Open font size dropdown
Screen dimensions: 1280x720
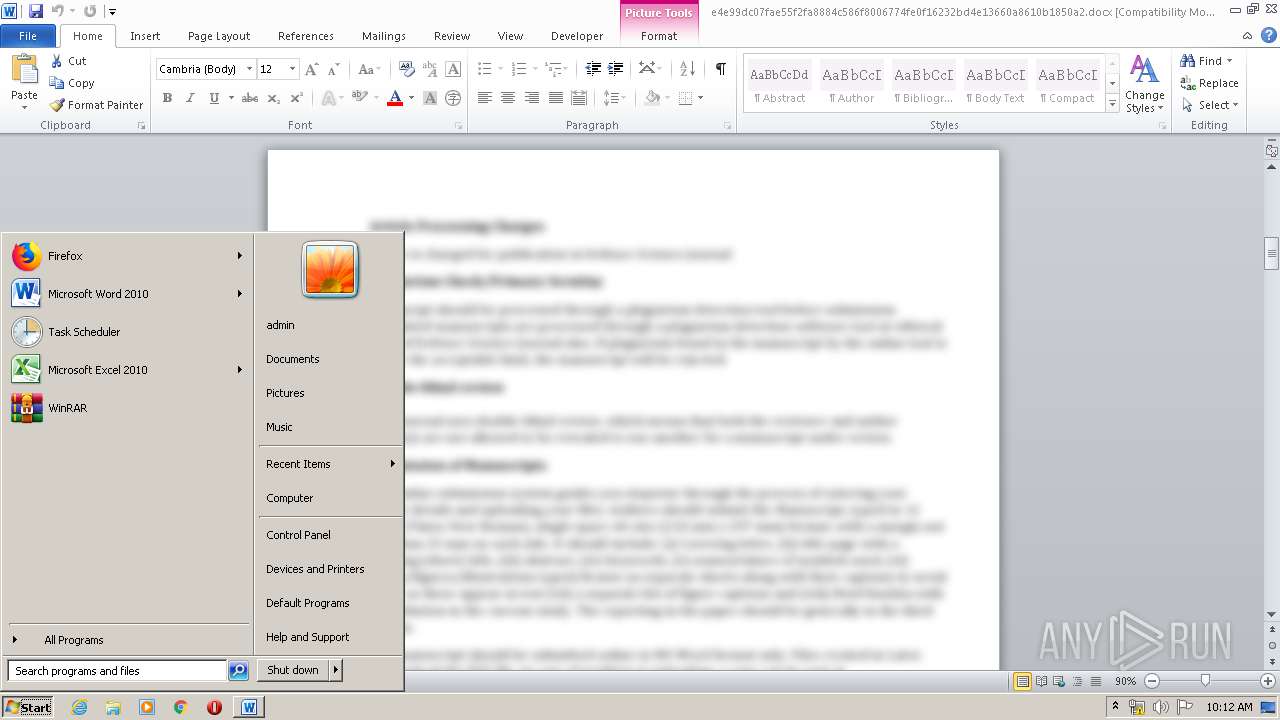(x=292, y=69)
